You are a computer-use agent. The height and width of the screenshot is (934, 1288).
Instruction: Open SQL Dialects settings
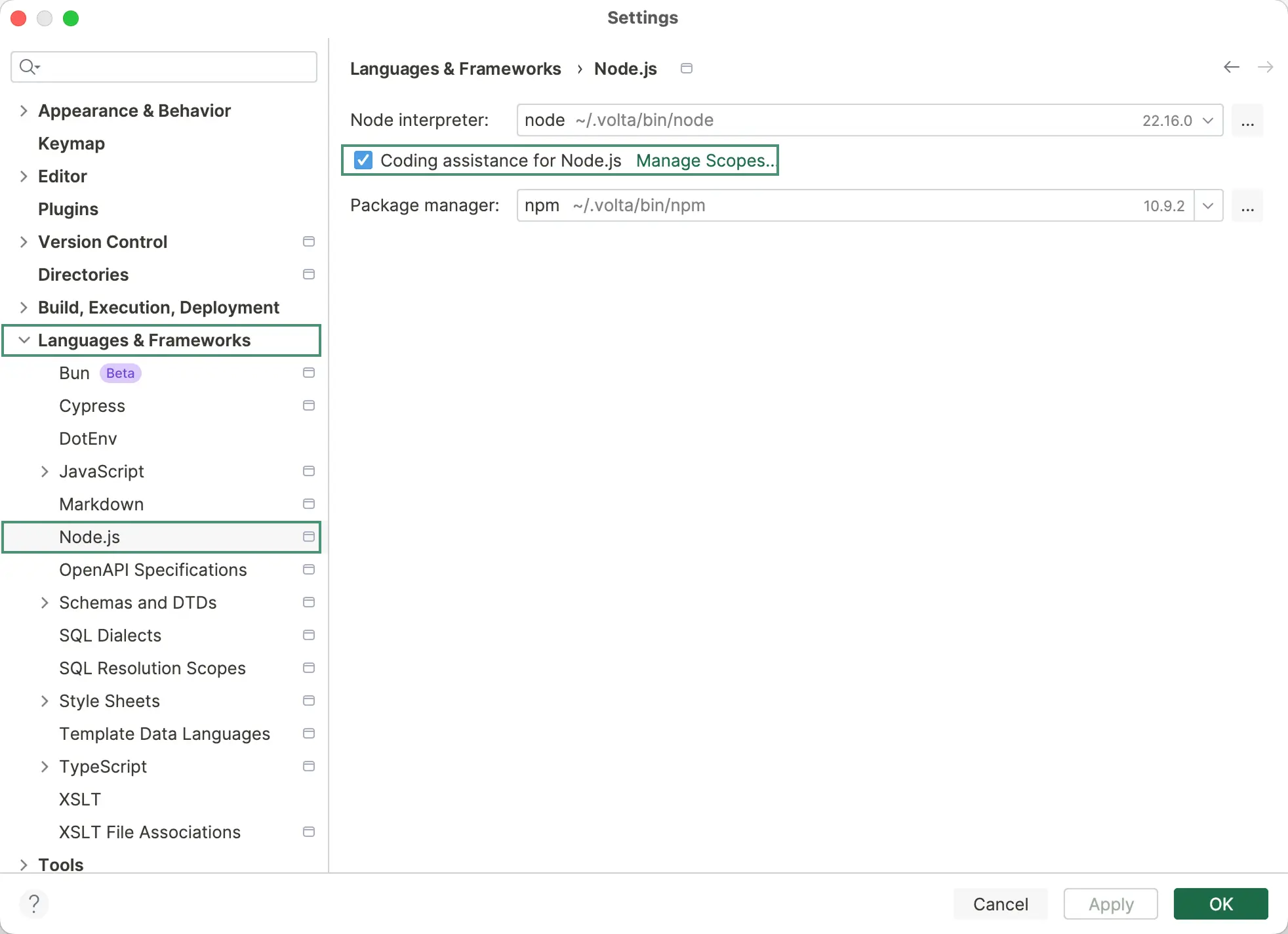110,636
